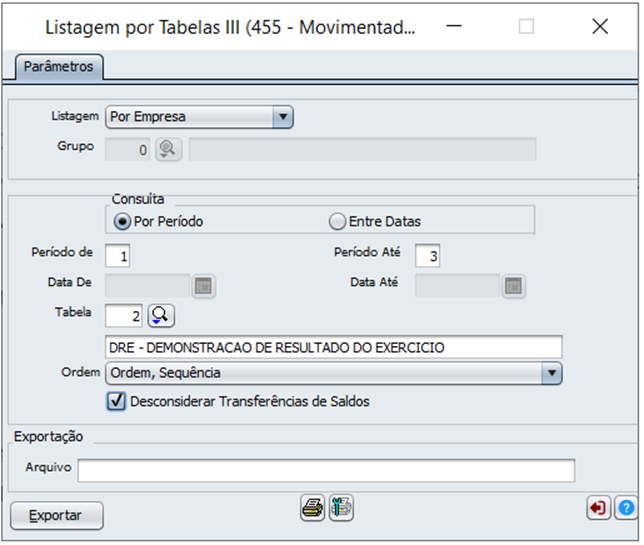Maximize the Listagem por Tabelas window
The image size is (644, 545).
[x=526, y=27]
